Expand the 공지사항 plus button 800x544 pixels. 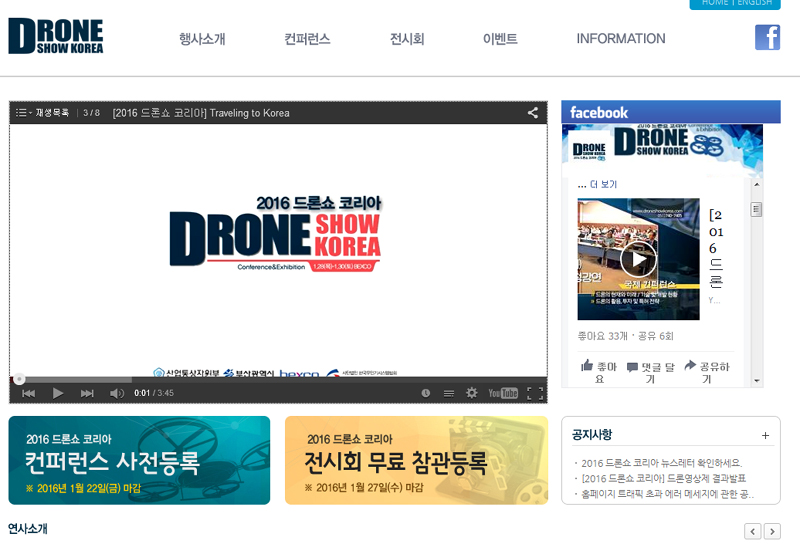pyautogui.click(x=765, y=435)
